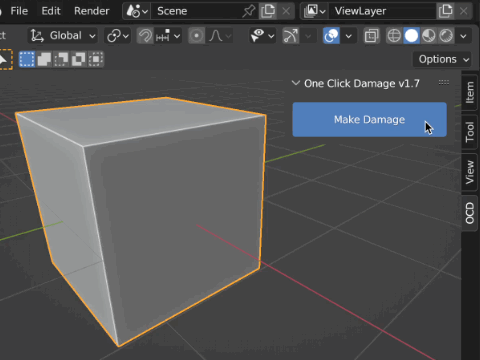Choose subtract selection mode
The width and height of the screenshot is (480, 360).
click(x=61, y=59)
